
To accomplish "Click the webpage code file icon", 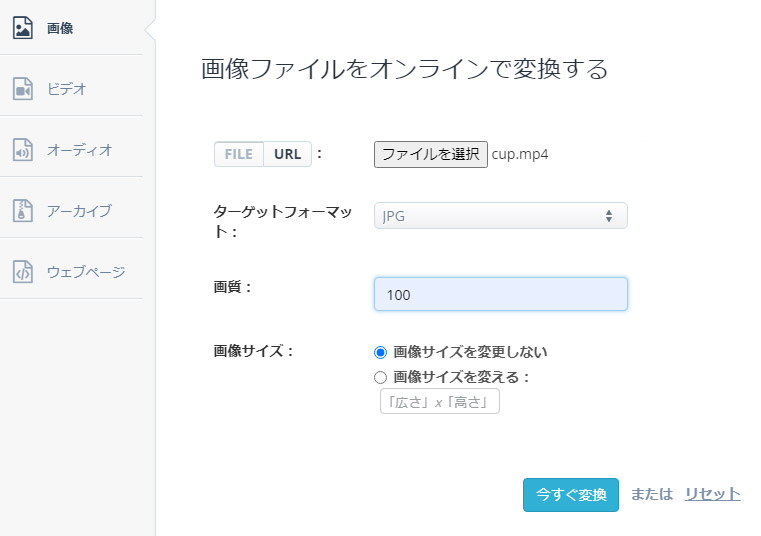I will click(x=23, y=272).
